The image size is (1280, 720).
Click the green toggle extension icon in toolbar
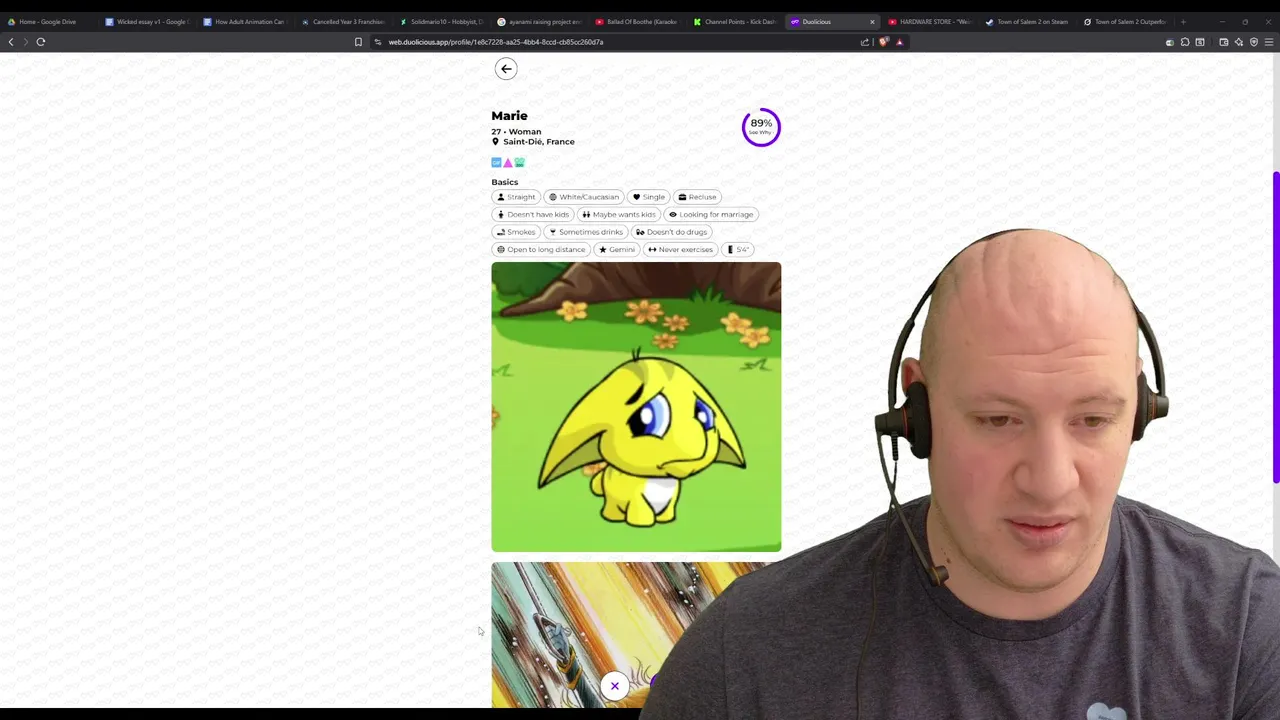(x=1169, y=42)
